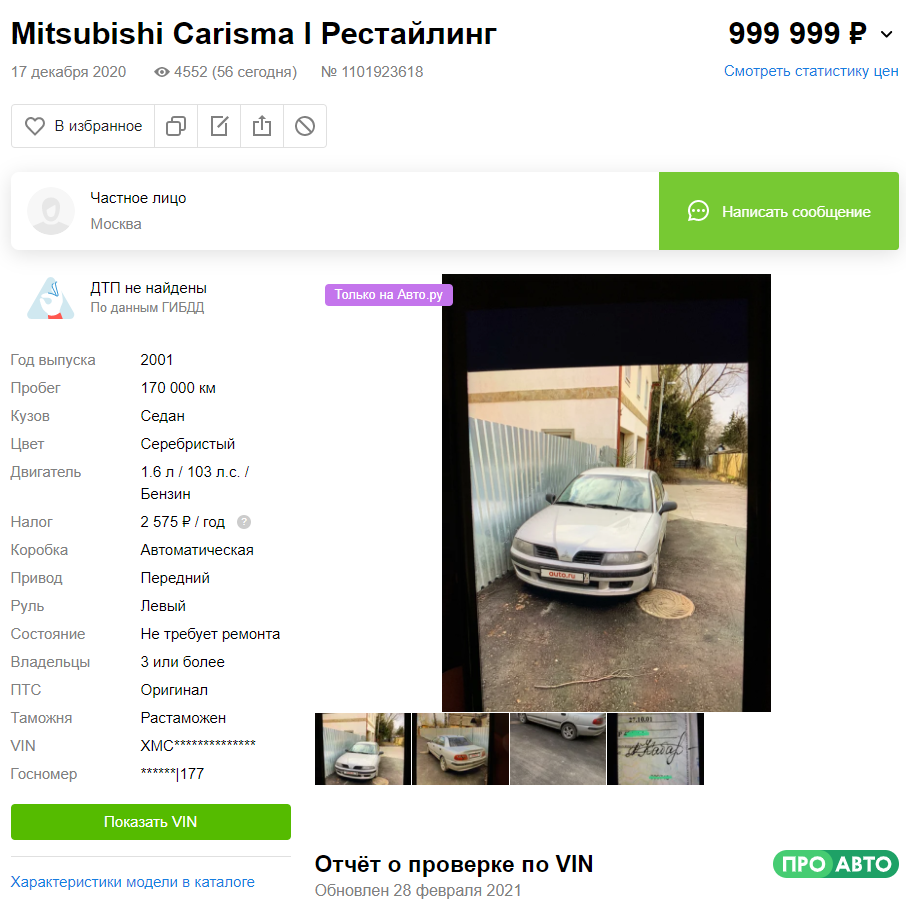906x905 pixels.
Task: Open Смотреть статистику цен link
Action: click(811, 71)
